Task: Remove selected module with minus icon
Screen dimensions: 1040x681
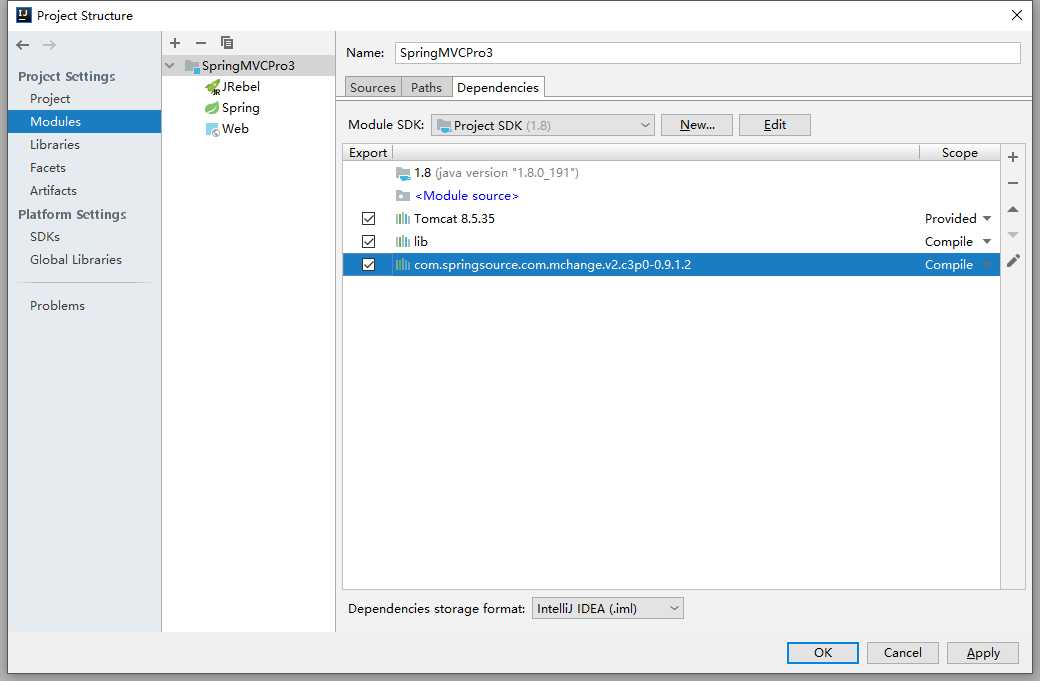Action: (x=201, y=43)
